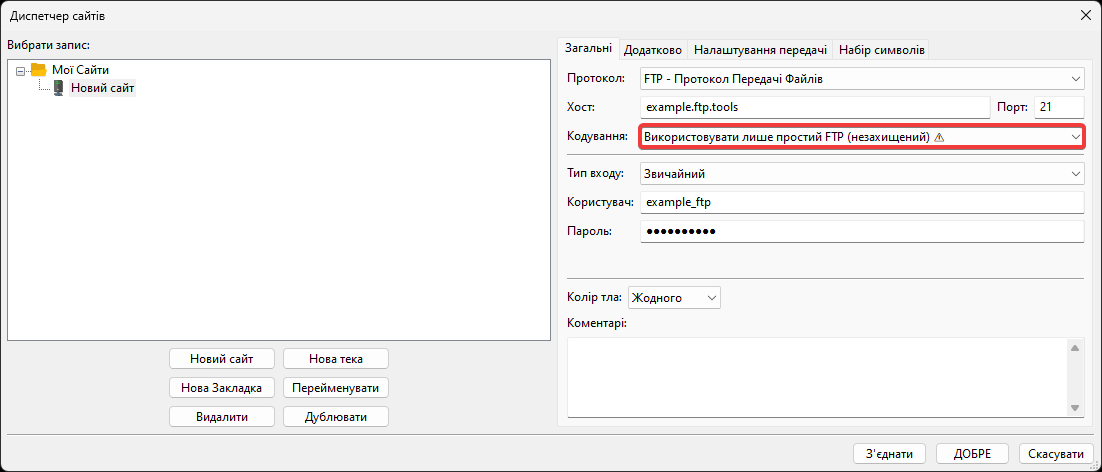The height and width of the screenshot is (472, 1102).
Task: Click the Видалити button
Action: [x=221, y=417]
